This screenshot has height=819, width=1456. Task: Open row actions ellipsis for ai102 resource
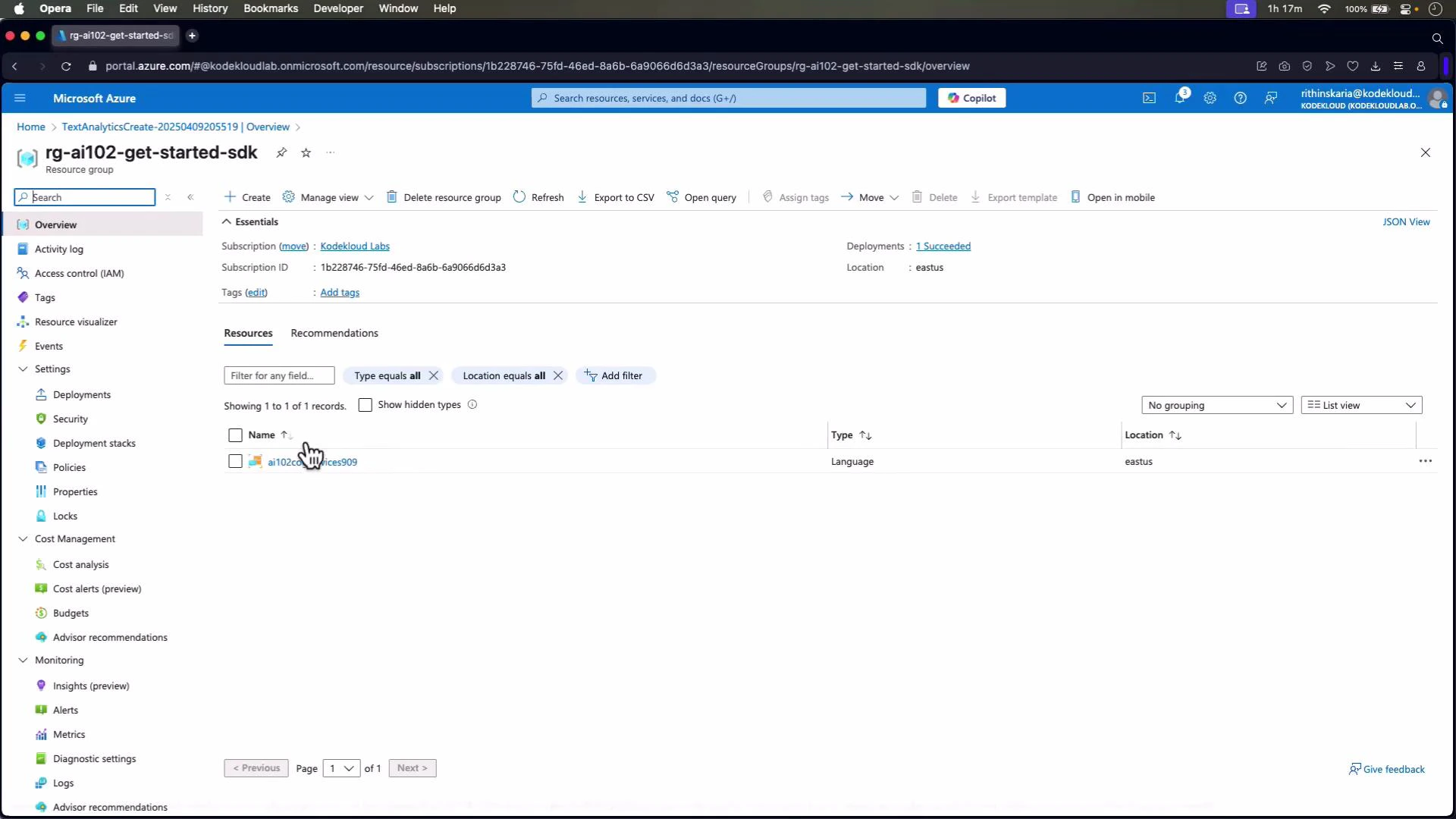click(x=1426, y=461)
